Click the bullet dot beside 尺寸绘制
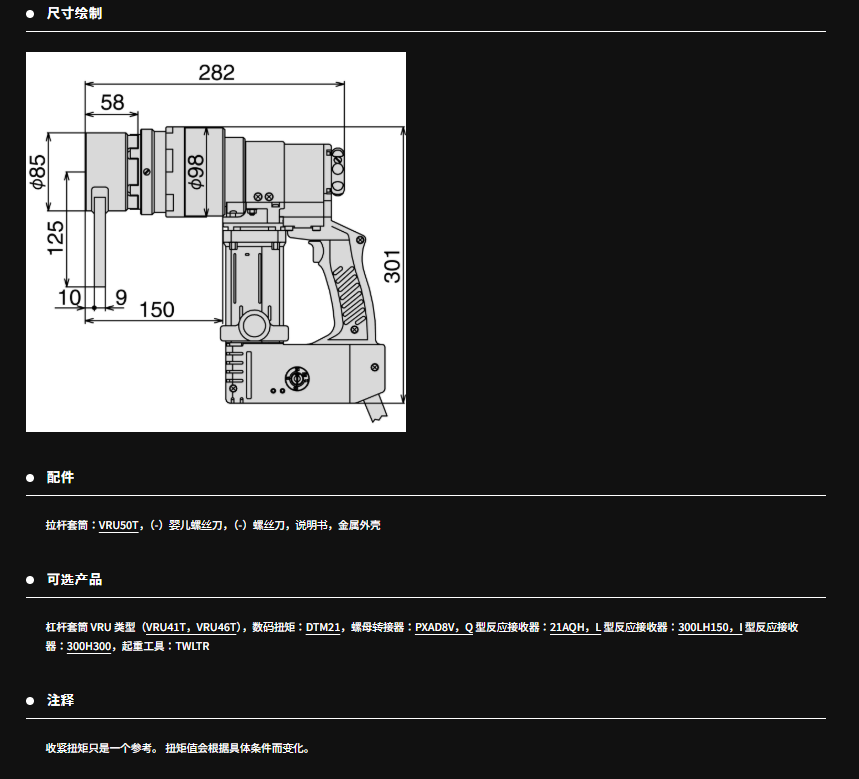This screenshot has width=859, height=779. click(30, 14)
